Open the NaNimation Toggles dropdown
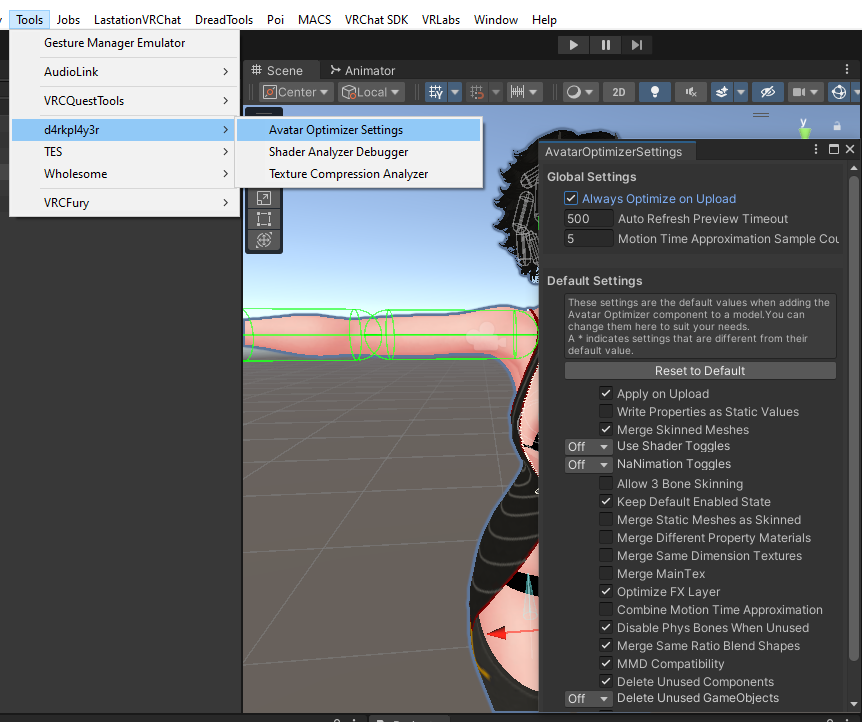The width and height of the screenshot is (862, 722). pos(589,465)
